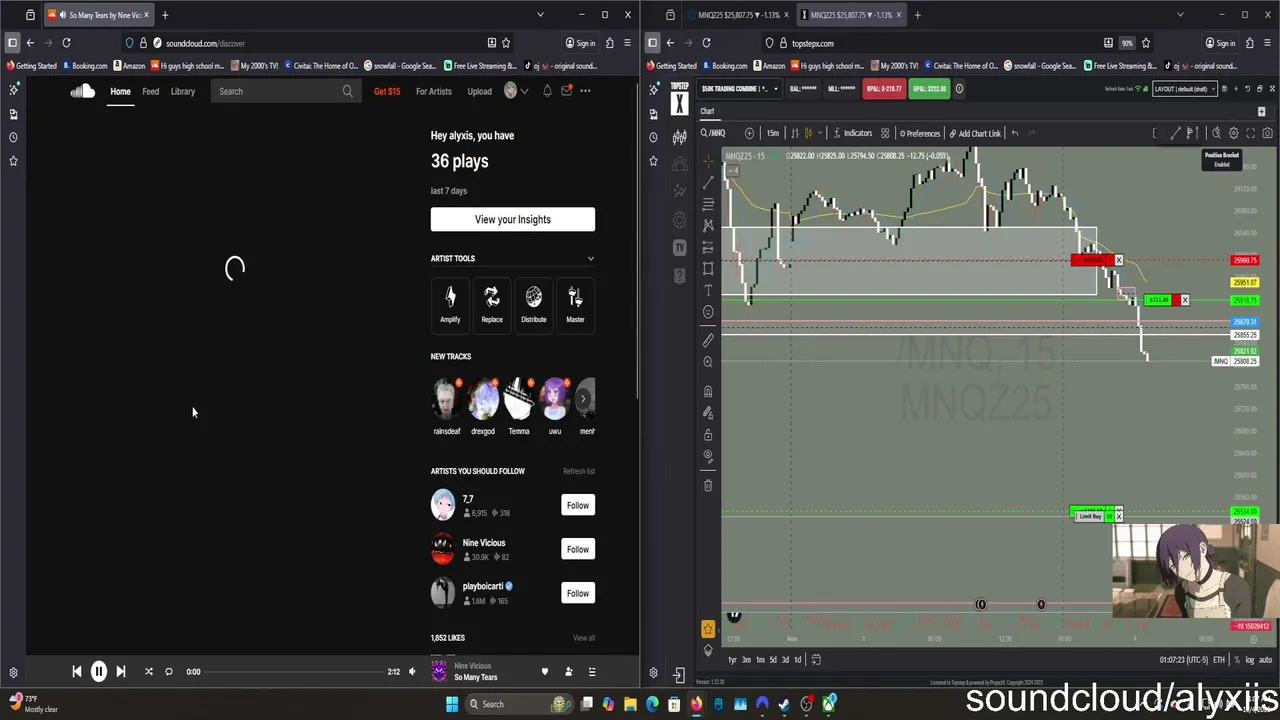Select the chart zoom-in tool
Screen dimensions: 1280x720
pos(709,362)
